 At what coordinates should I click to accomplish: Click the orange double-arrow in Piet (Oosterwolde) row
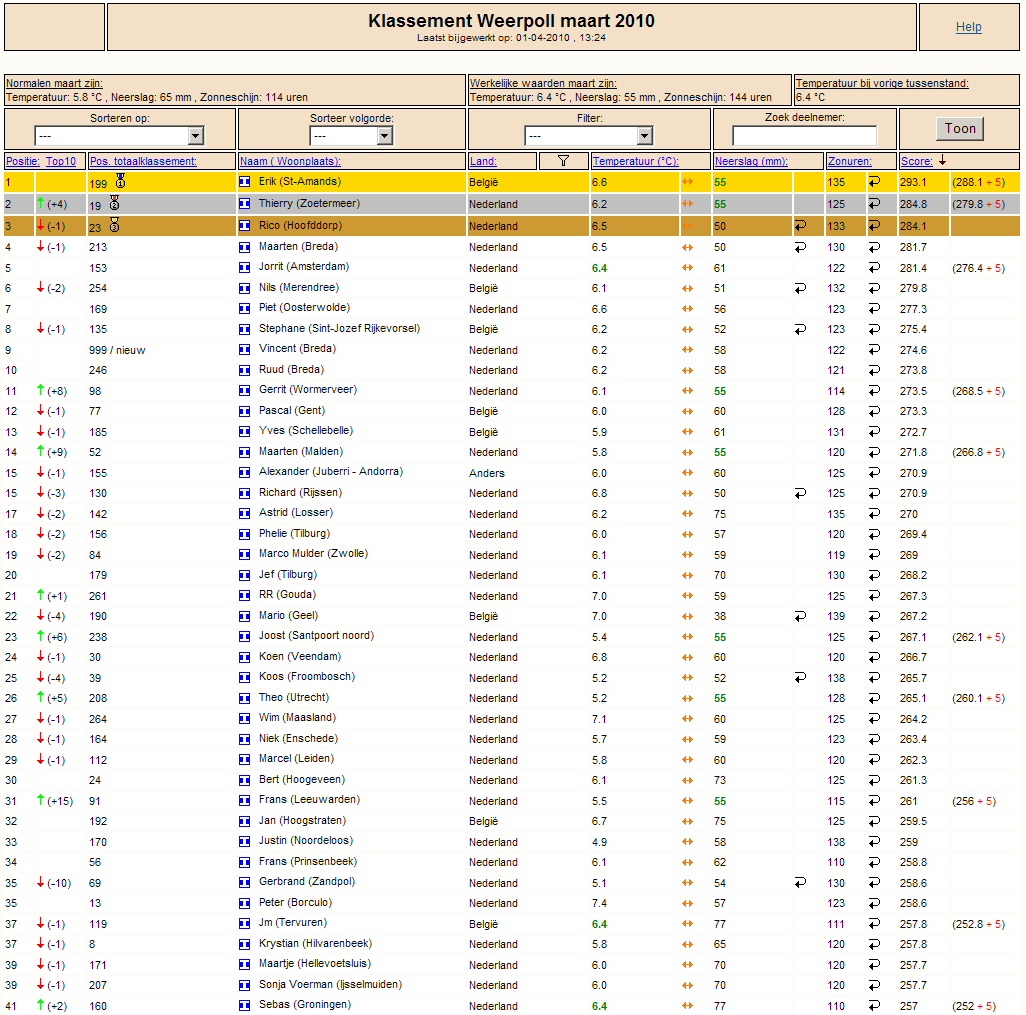[687, 309]
